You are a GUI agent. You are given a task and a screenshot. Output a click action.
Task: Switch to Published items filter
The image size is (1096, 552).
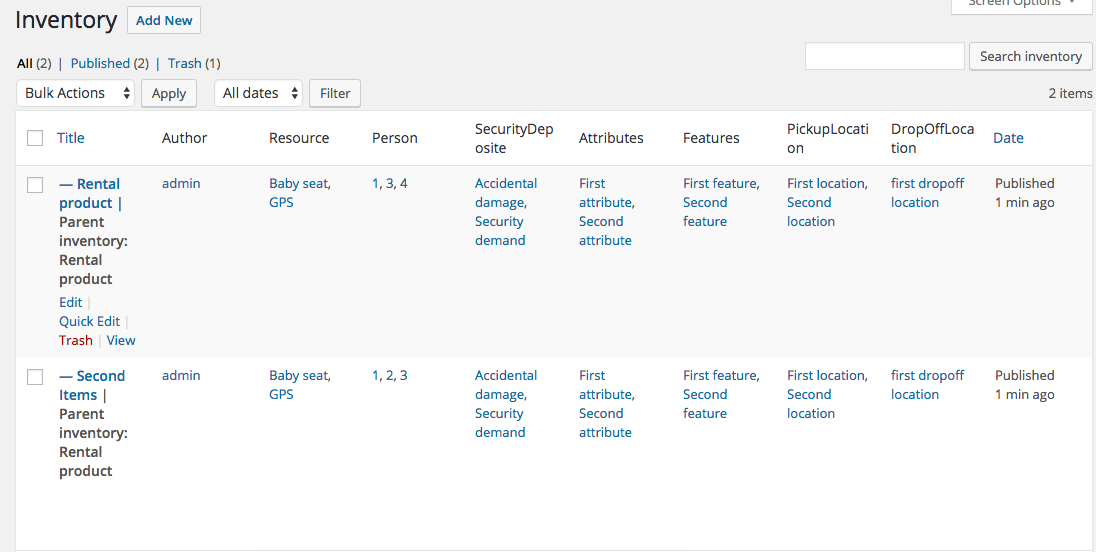100,64
